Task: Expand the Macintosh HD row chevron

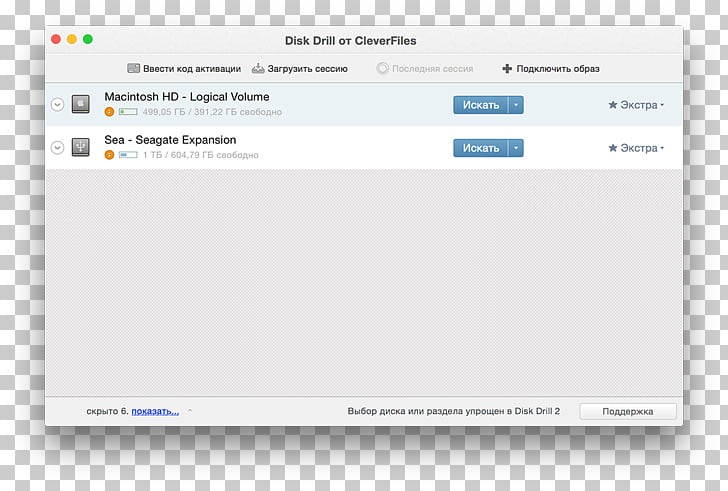Action: tap(57, 104)
